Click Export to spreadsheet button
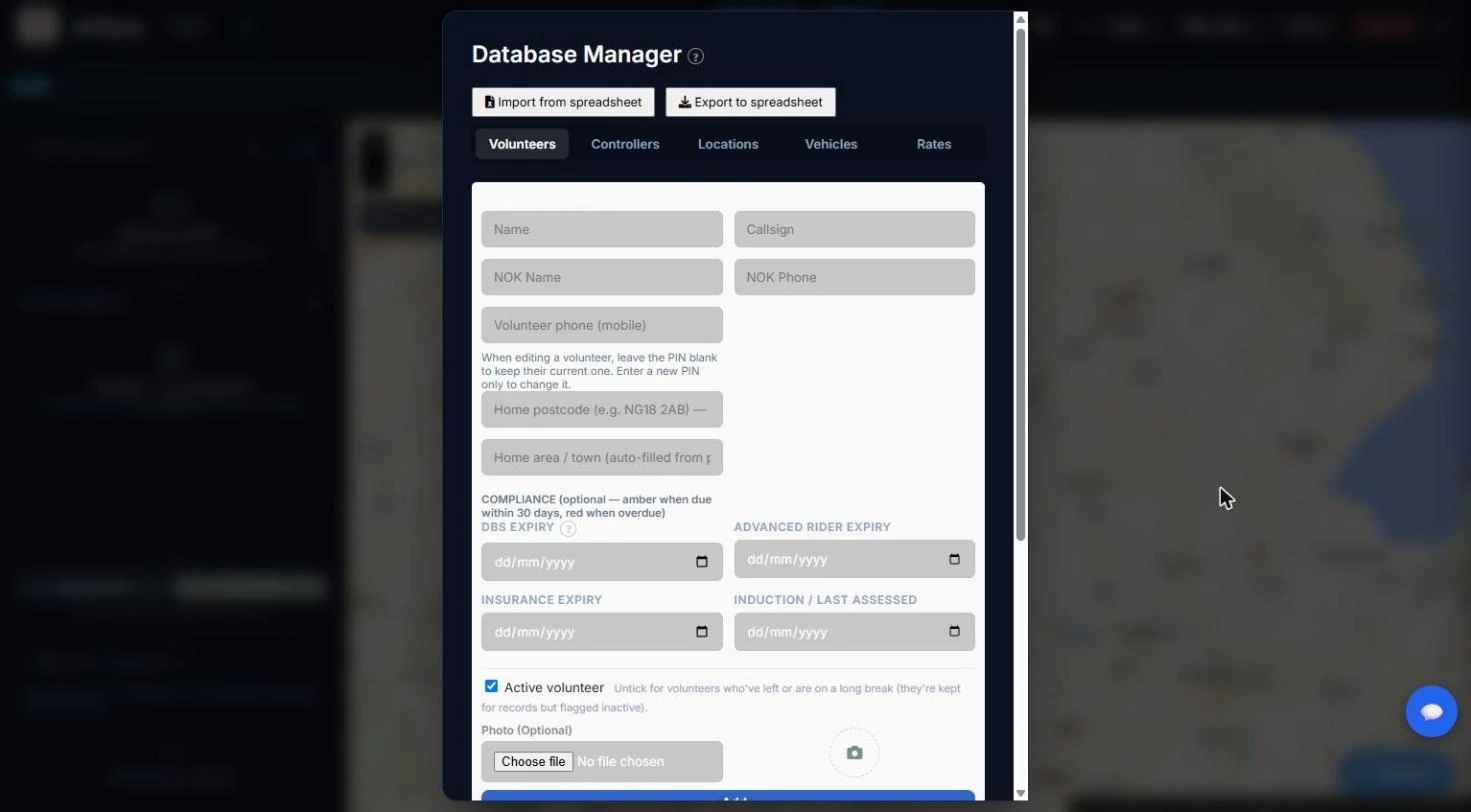Viewport: 1471px width, 812px height. (750, 102)
